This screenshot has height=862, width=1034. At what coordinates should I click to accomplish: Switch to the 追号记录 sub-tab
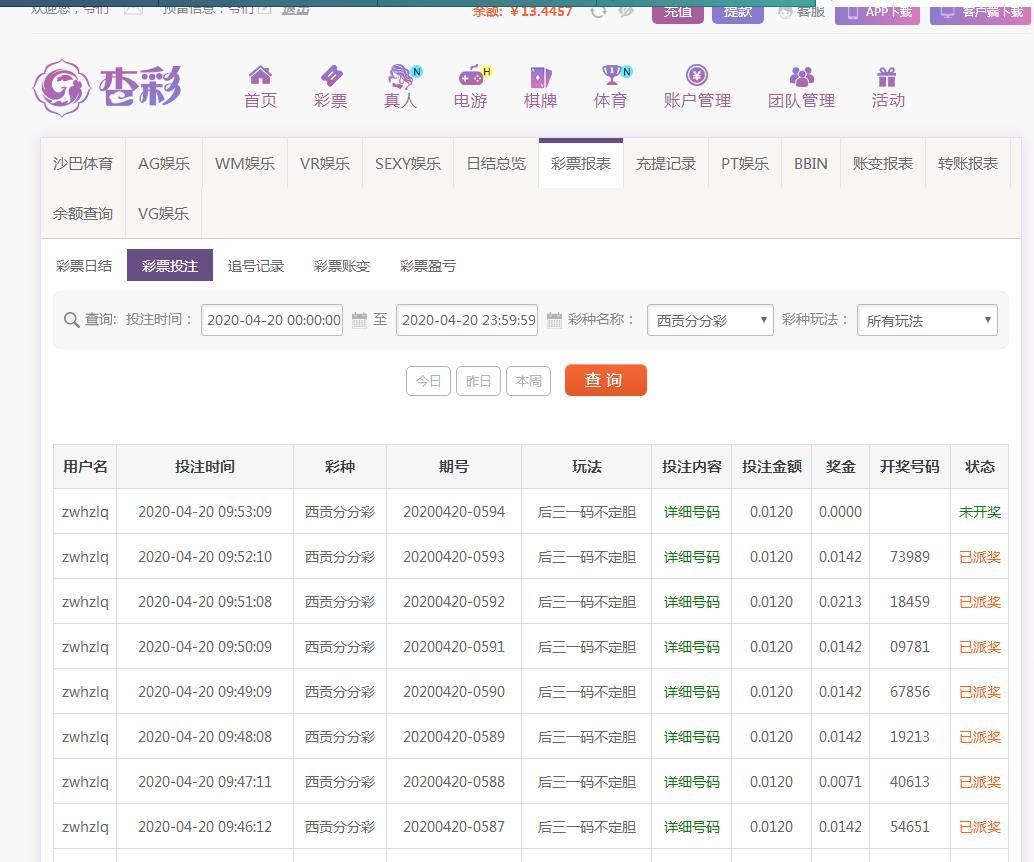256,266
